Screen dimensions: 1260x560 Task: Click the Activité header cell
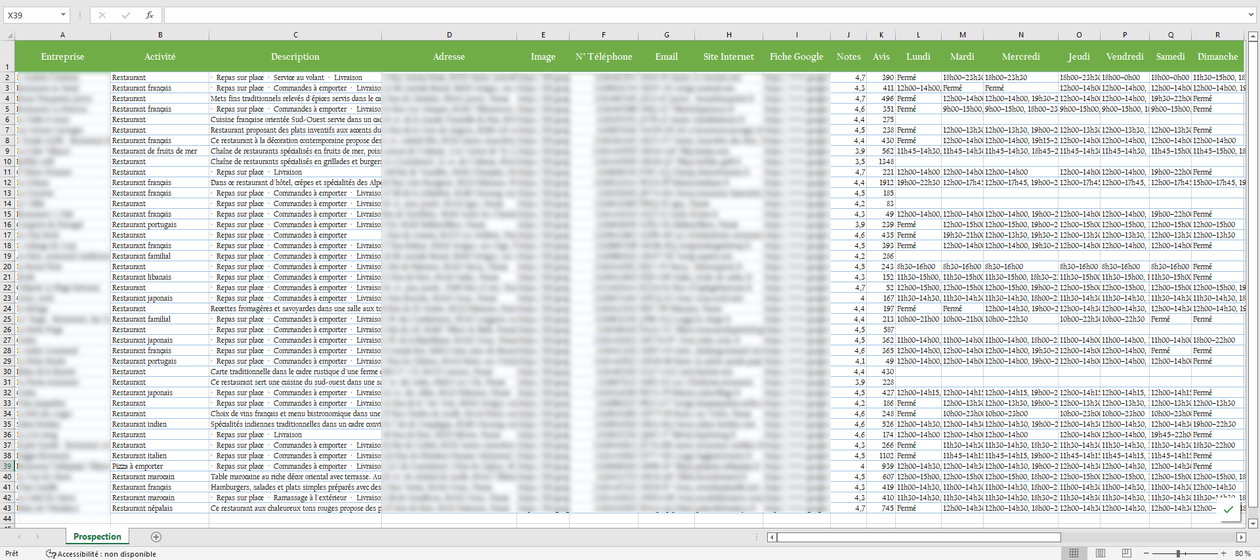160,57
